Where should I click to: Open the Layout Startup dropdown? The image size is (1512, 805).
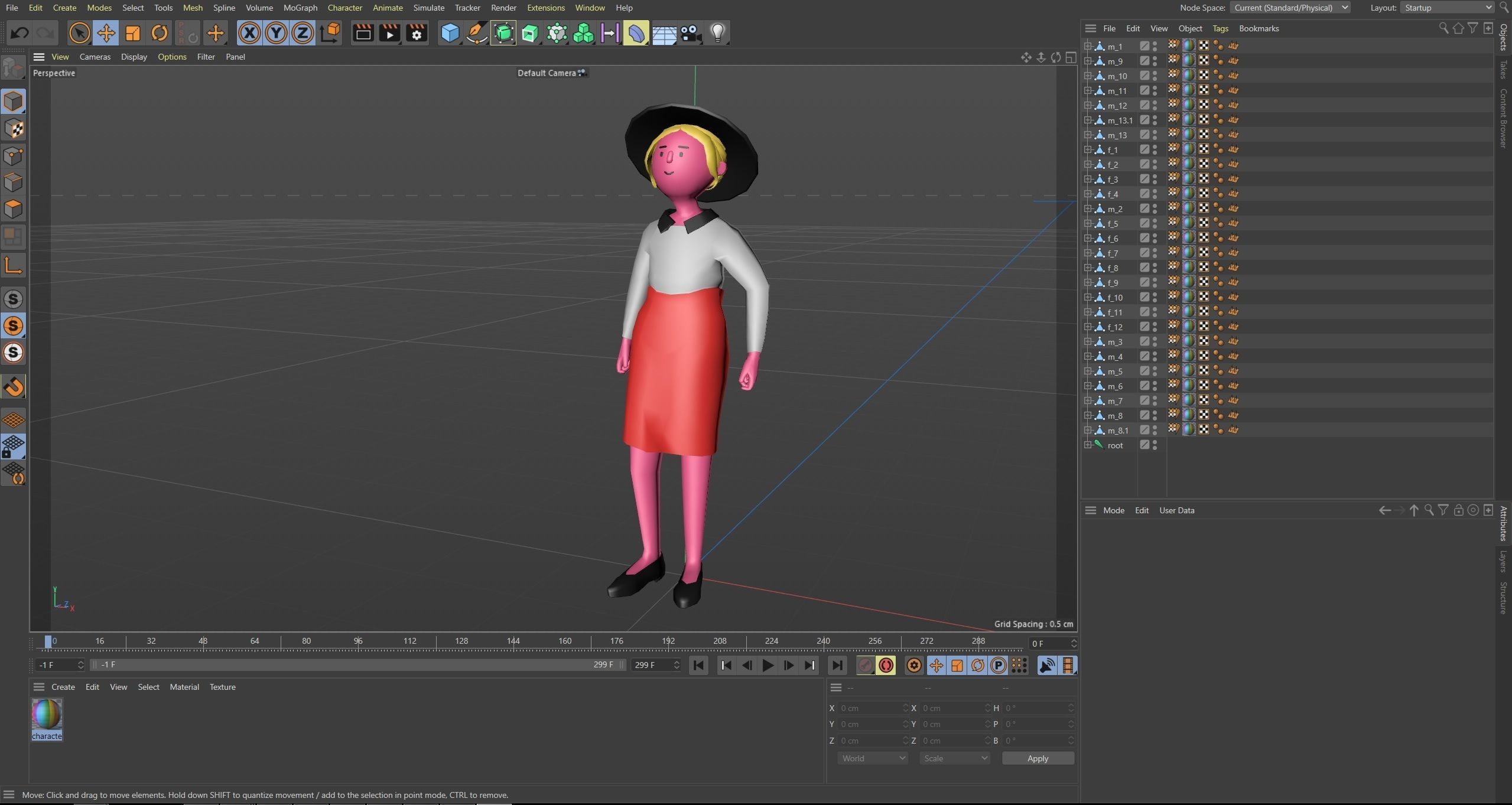coord(1448,8)
